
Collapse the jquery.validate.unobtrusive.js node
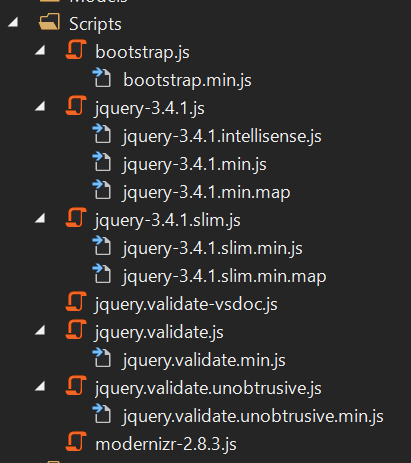pos(41,387)
